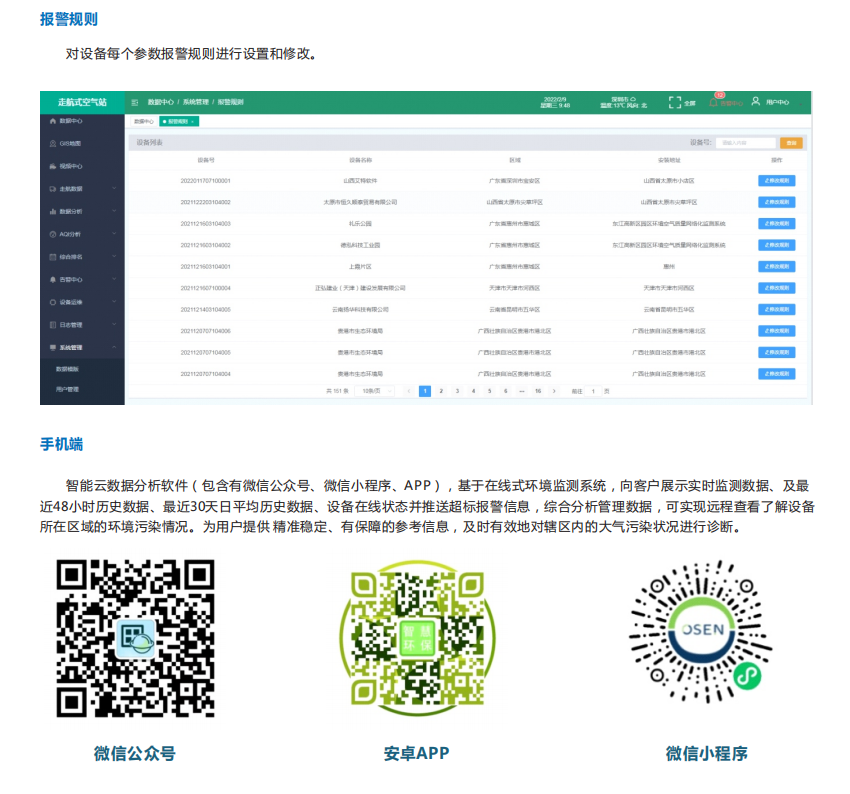Open the 用户中心 dropdown arrow in header
The width and height of the screenshot is (850, 794).
click(x=800, y=103)
